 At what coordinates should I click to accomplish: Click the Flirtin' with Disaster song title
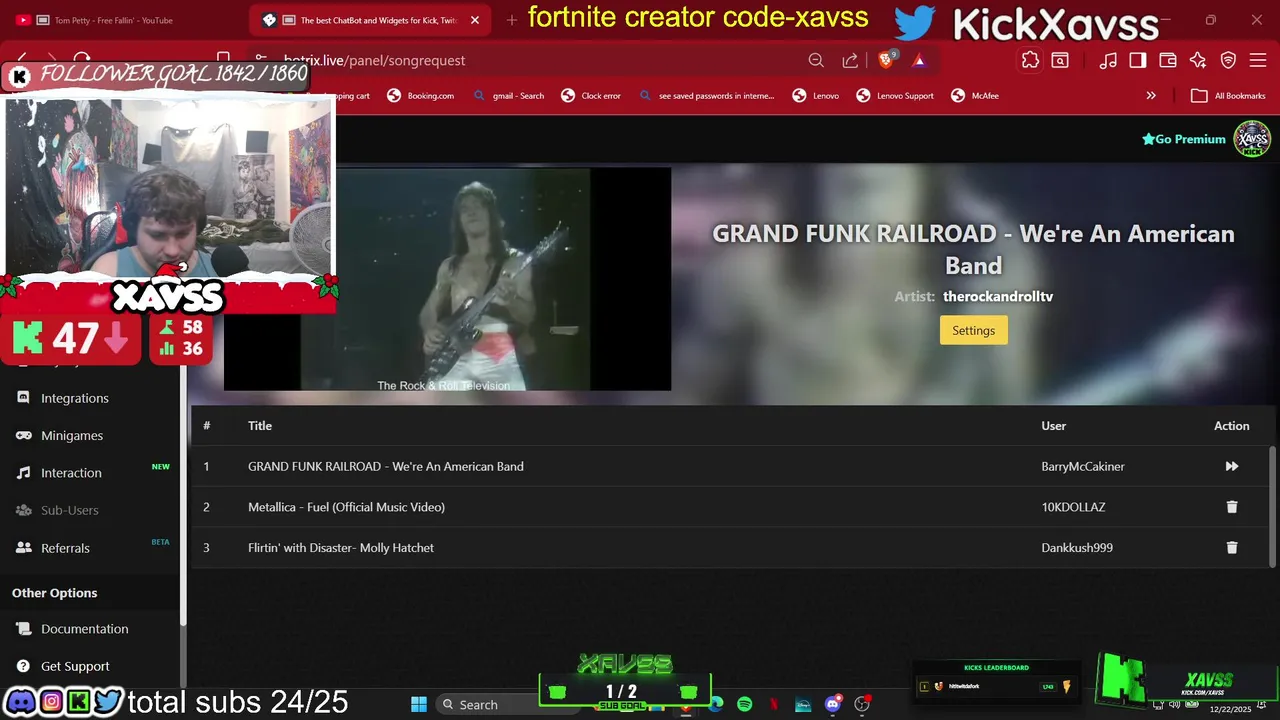[x=341, y=548]
